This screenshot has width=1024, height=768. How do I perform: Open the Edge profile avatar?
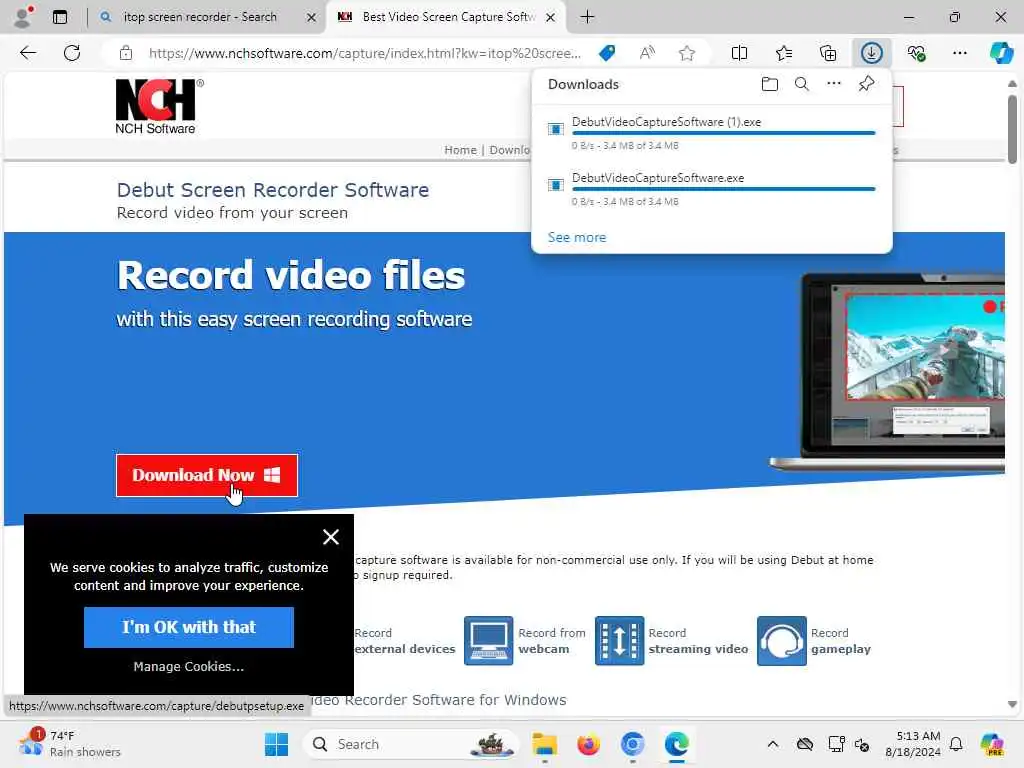23,17
